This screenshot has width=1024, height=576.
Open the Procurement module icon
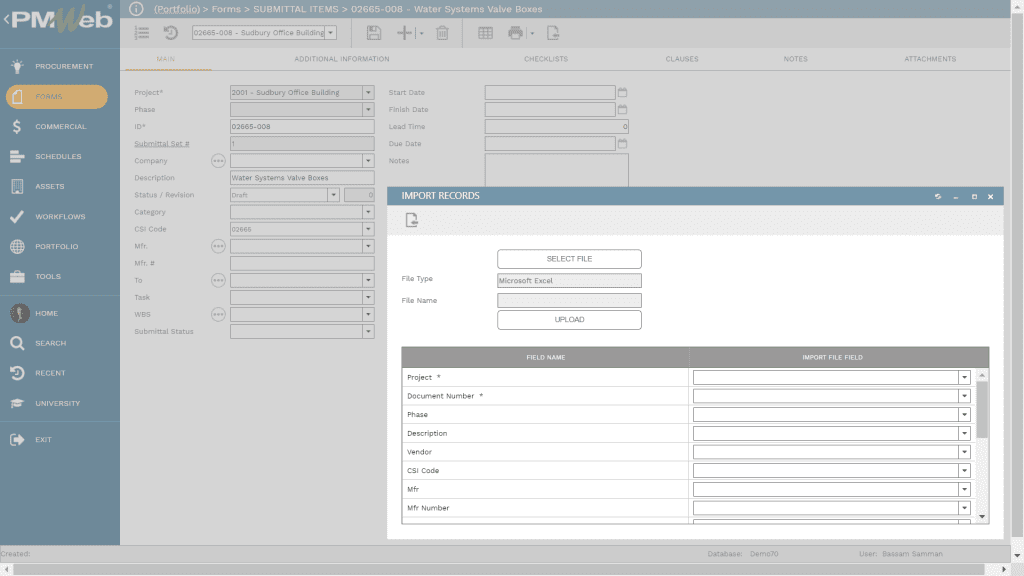18,66
